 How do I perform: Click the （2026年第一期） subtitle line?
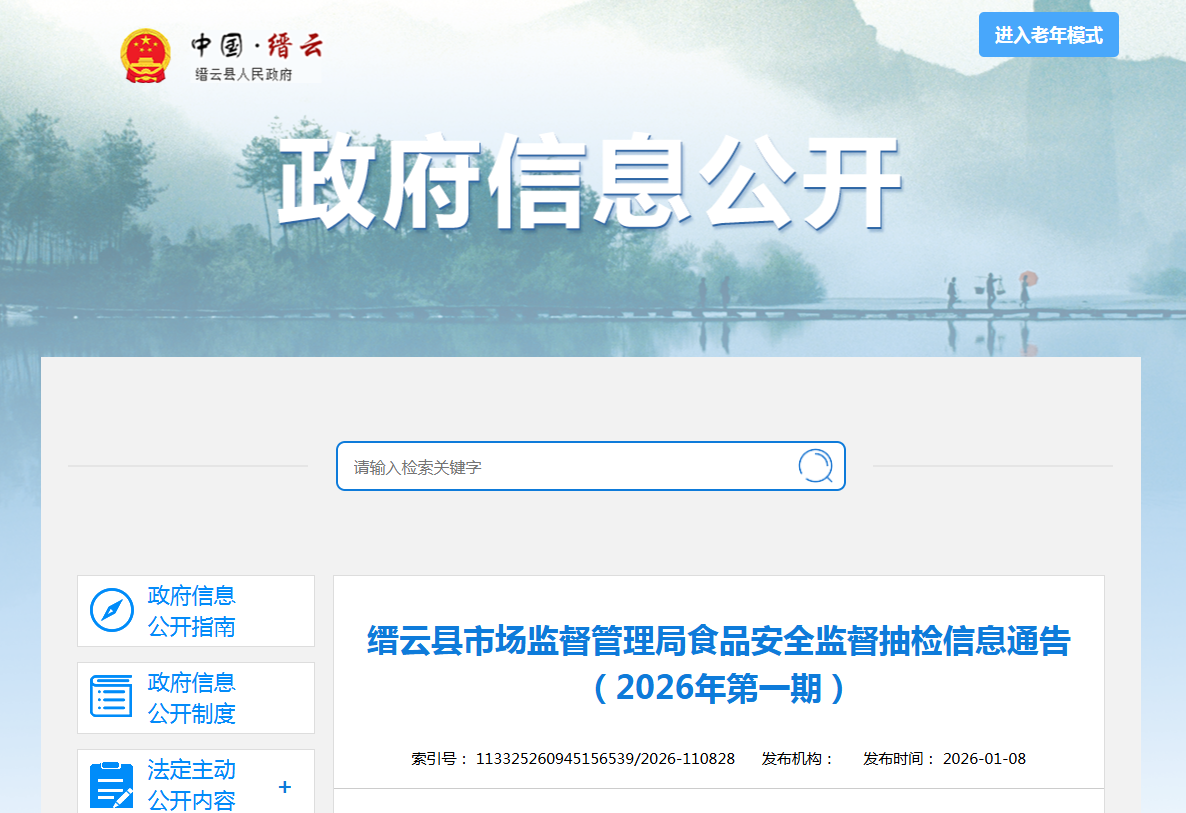point(718,689)
